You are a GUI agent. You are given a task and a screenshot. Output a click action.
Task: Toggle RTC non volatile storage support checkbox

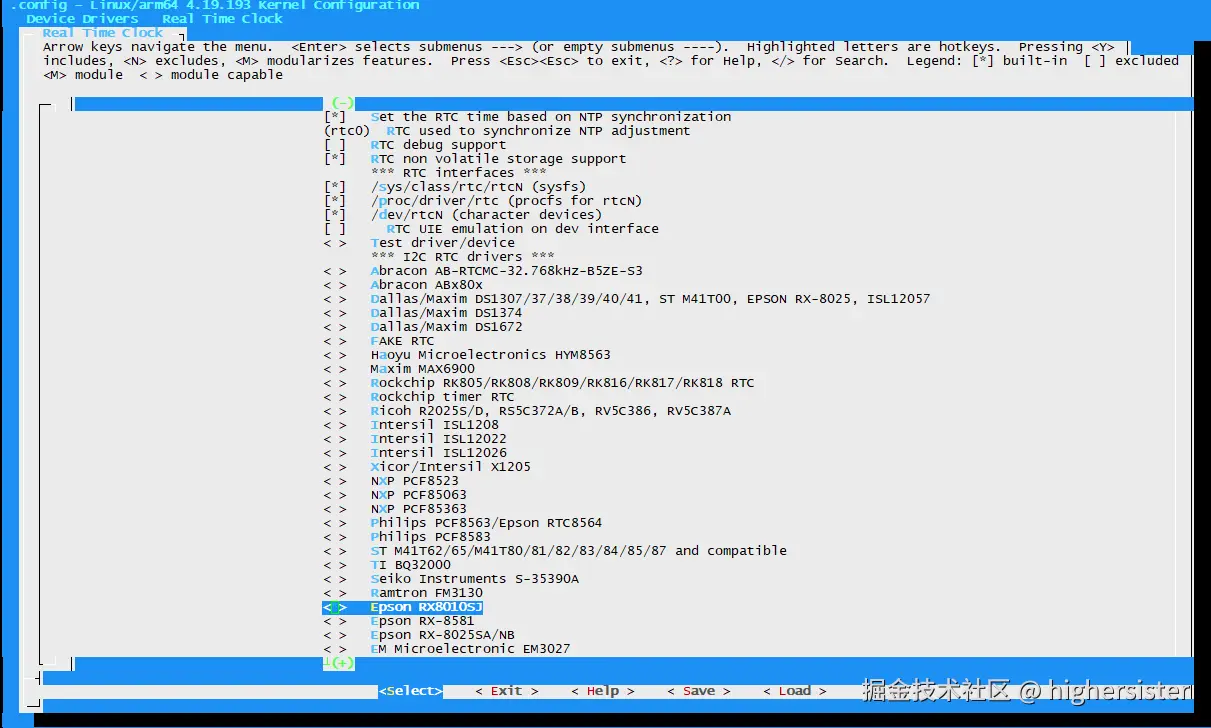[x=335, y=159]
